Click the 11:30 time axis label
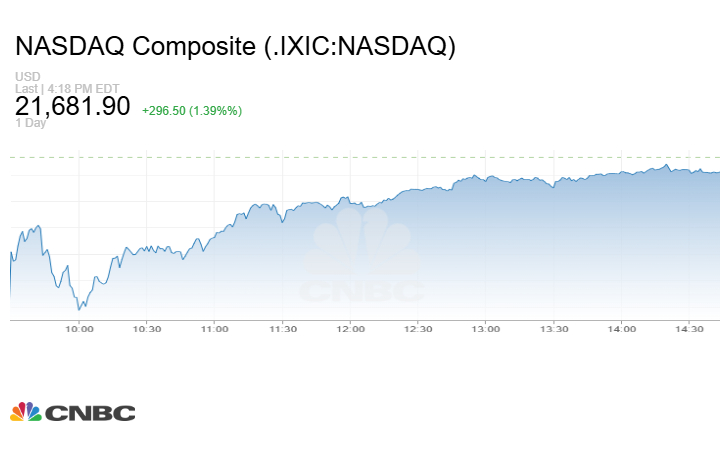The image size is (720, 450). coord(283,328)
